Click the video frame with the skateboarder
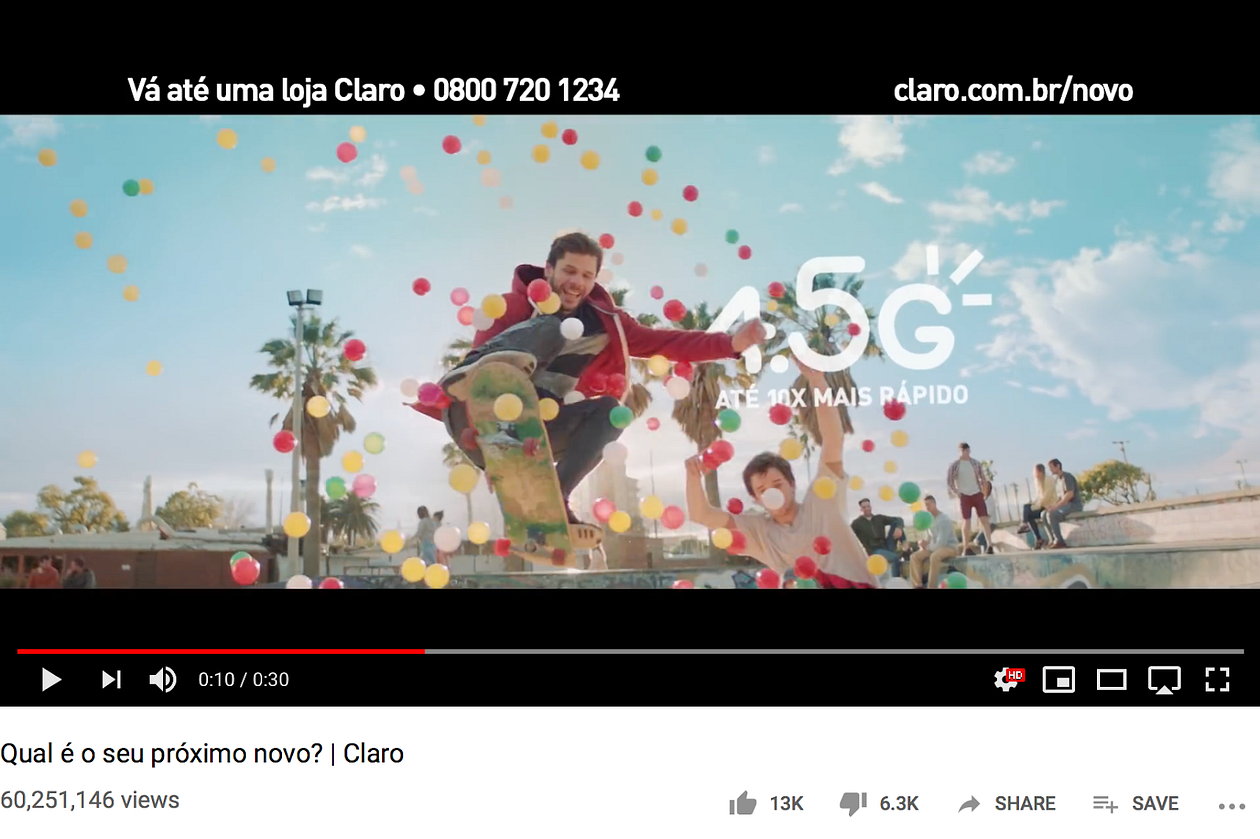This screenshot has width=1260, height=839. tap(630, 351)
